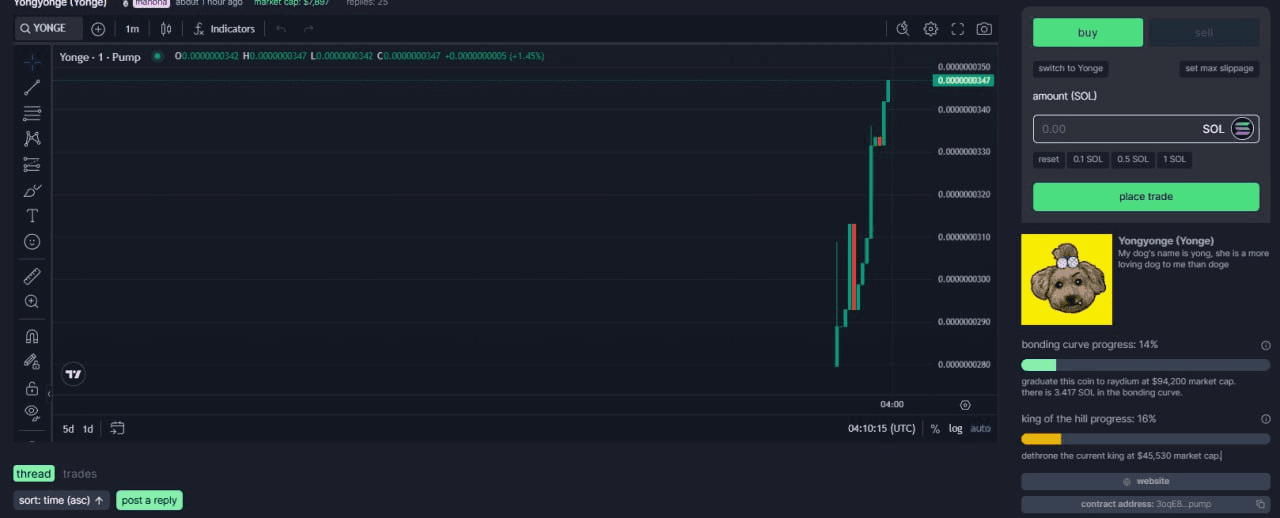Click the bonding curve progress bar
The height and width of the screenshot is (518, 1280).
tap(1146, 365)
